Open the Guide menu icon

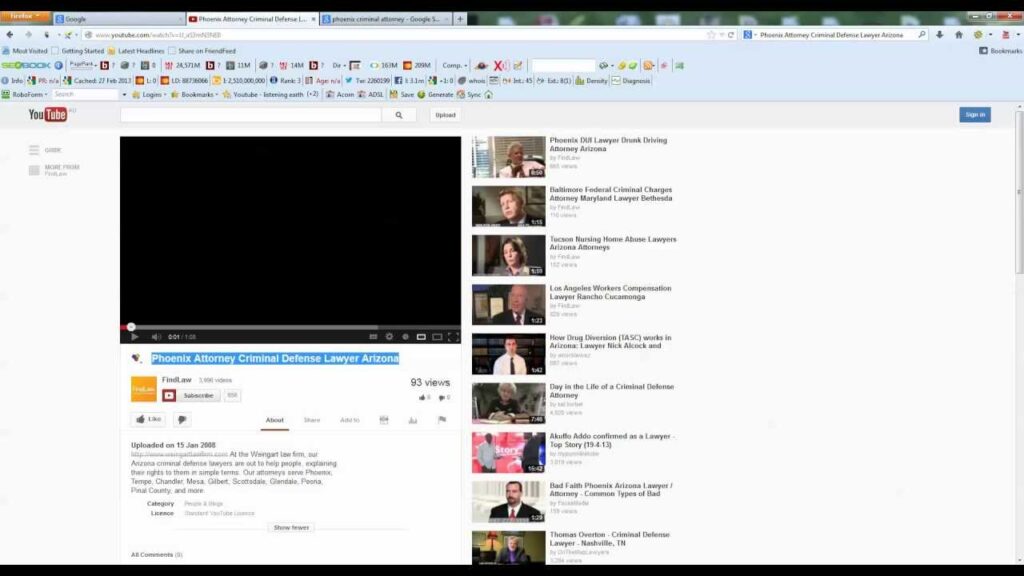(x=34, y=150)
